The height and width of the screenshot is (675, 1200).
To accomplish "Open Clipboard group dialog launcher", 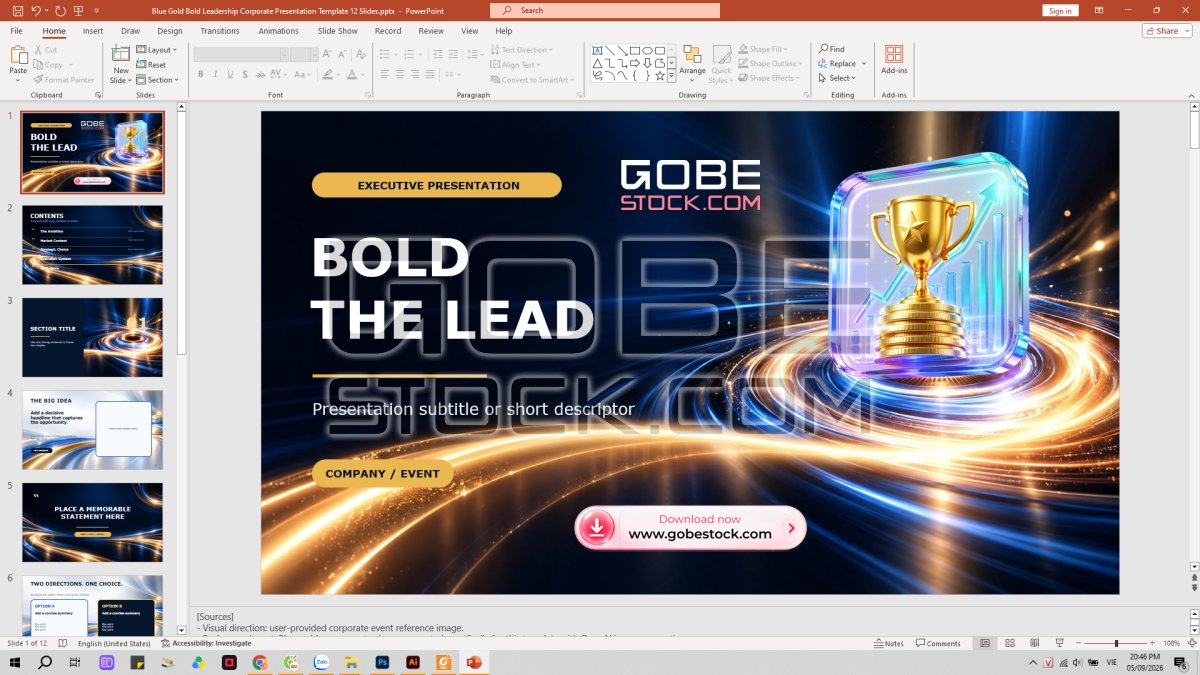I will pos(98,95).
